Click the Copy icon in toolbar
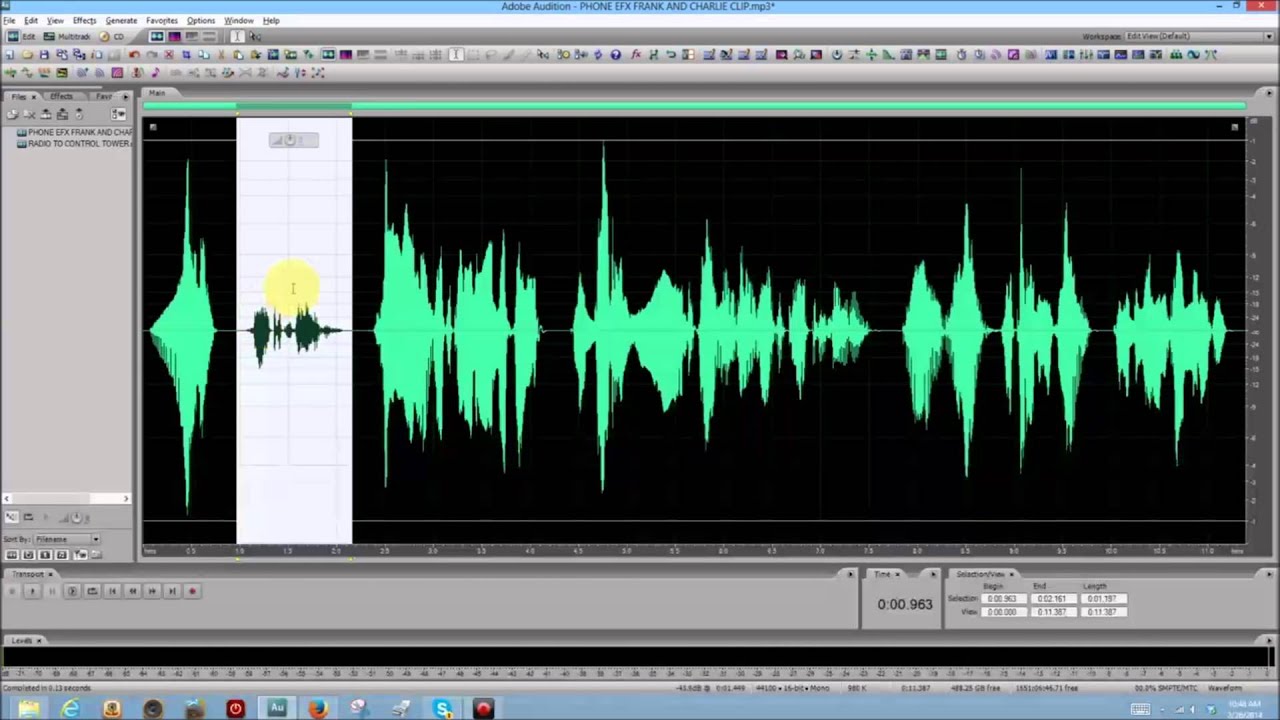 click(x=204, y=54)
